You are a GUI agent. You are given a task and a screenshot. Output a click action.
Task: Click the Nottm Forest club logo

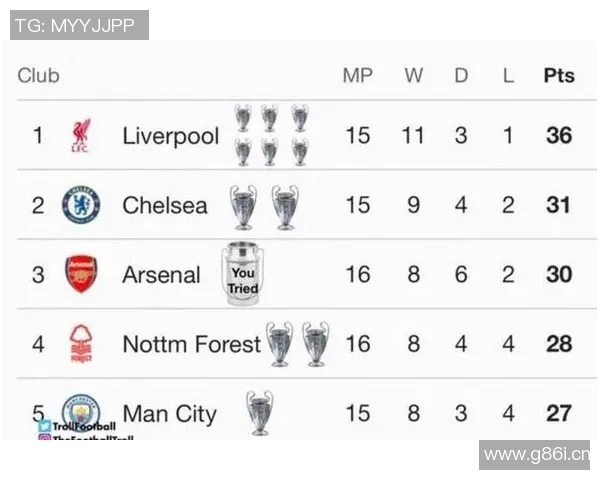[81, 344]
